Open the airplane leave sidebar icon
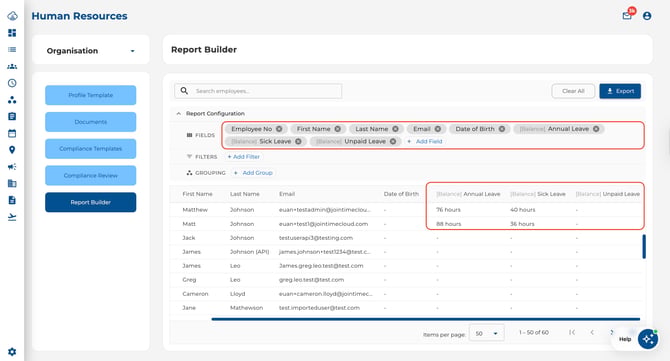The image size is (670, 361). [12, 217]
